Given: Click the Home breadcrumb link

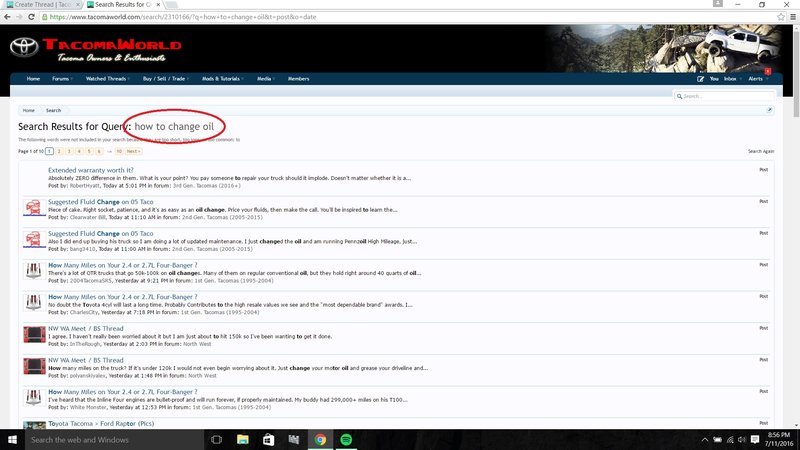Looking at the screenshot, I should point(29,110).
